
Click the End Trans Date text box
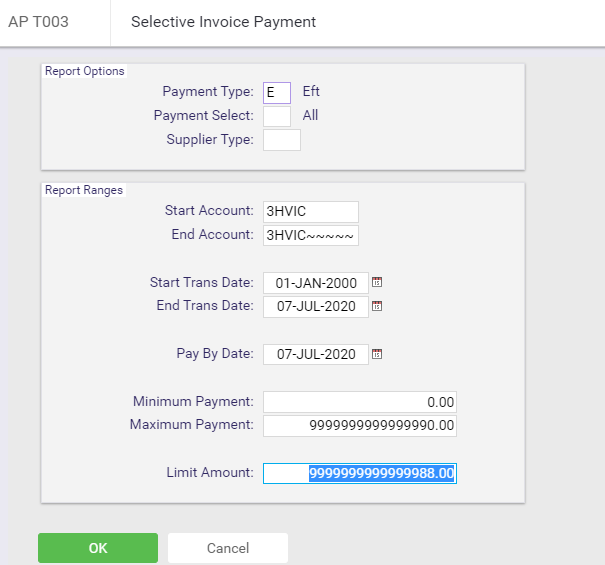[316, 307]
